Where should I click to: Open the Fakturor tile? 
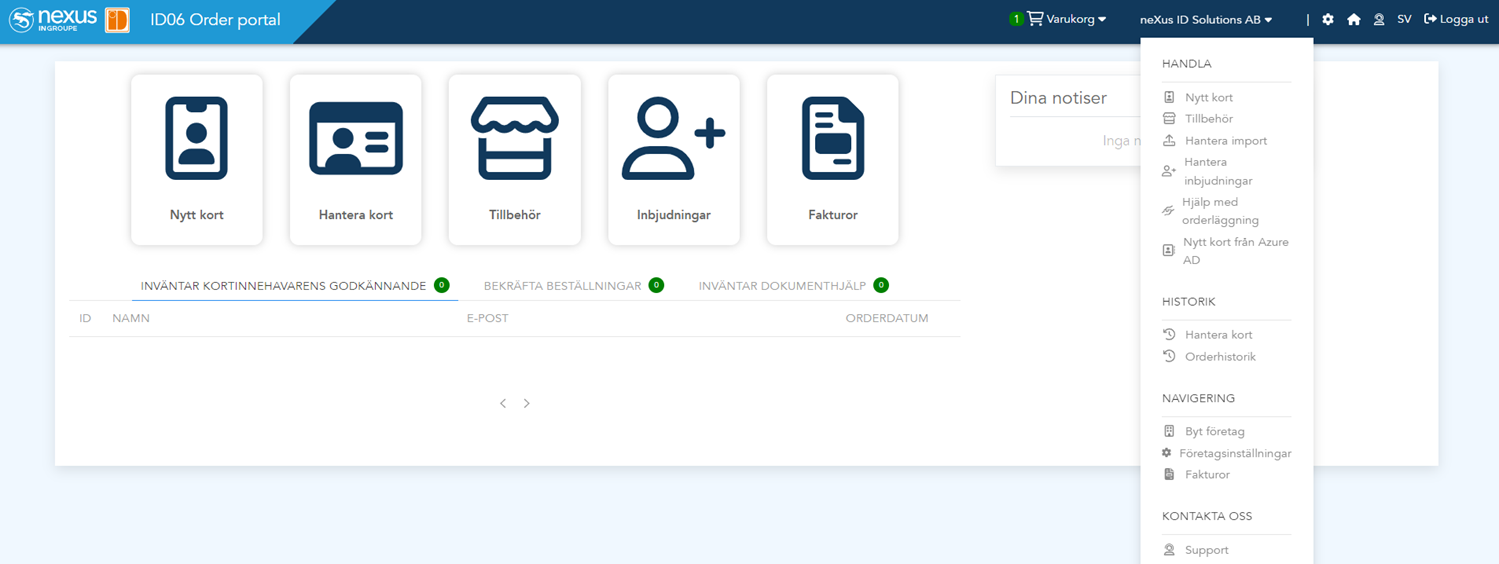point(833,160)
